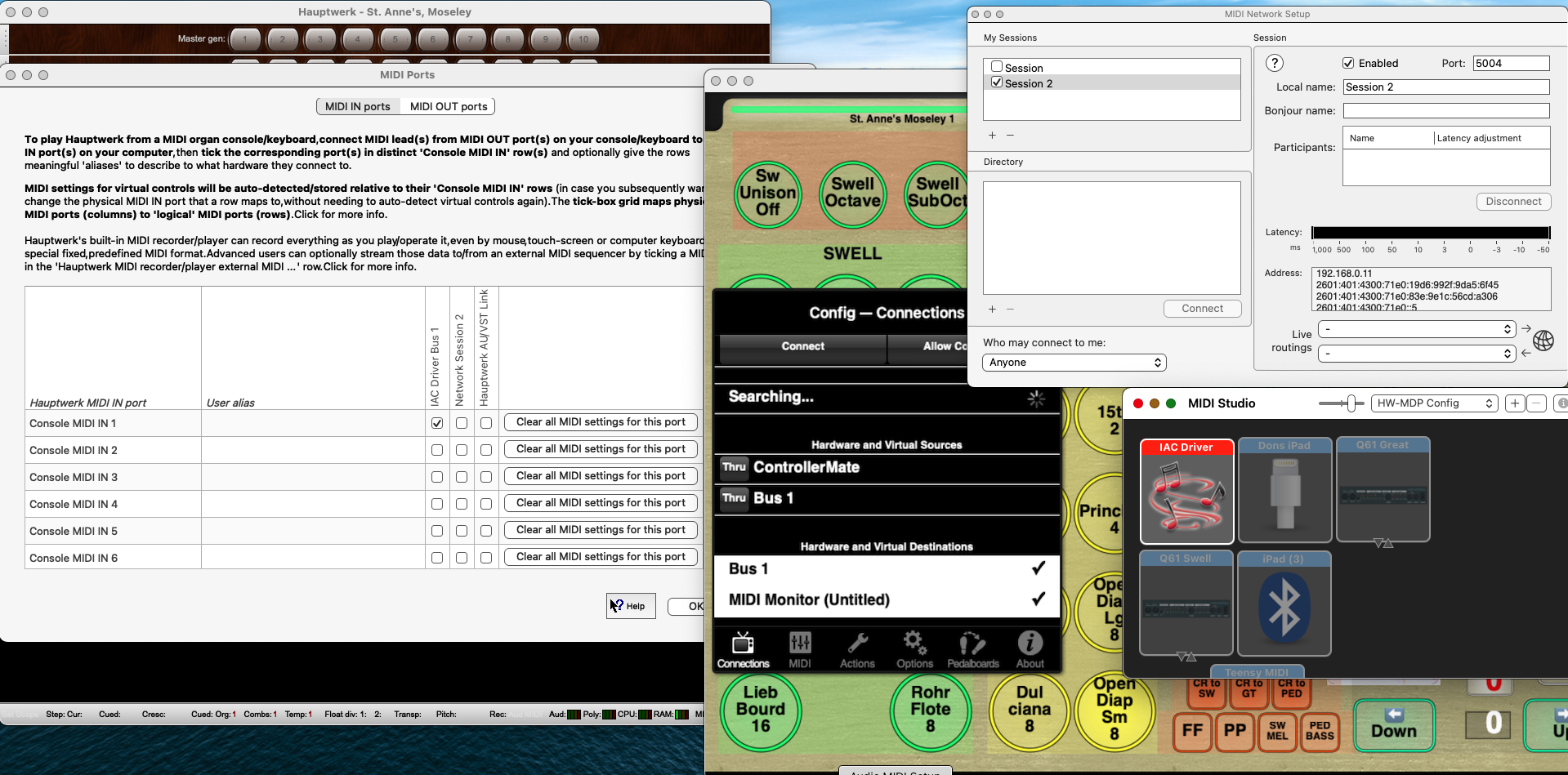The image size is (1568, 775).
Task: Remove device with the minus in MIDI Studio
Action: [1536, 403]
